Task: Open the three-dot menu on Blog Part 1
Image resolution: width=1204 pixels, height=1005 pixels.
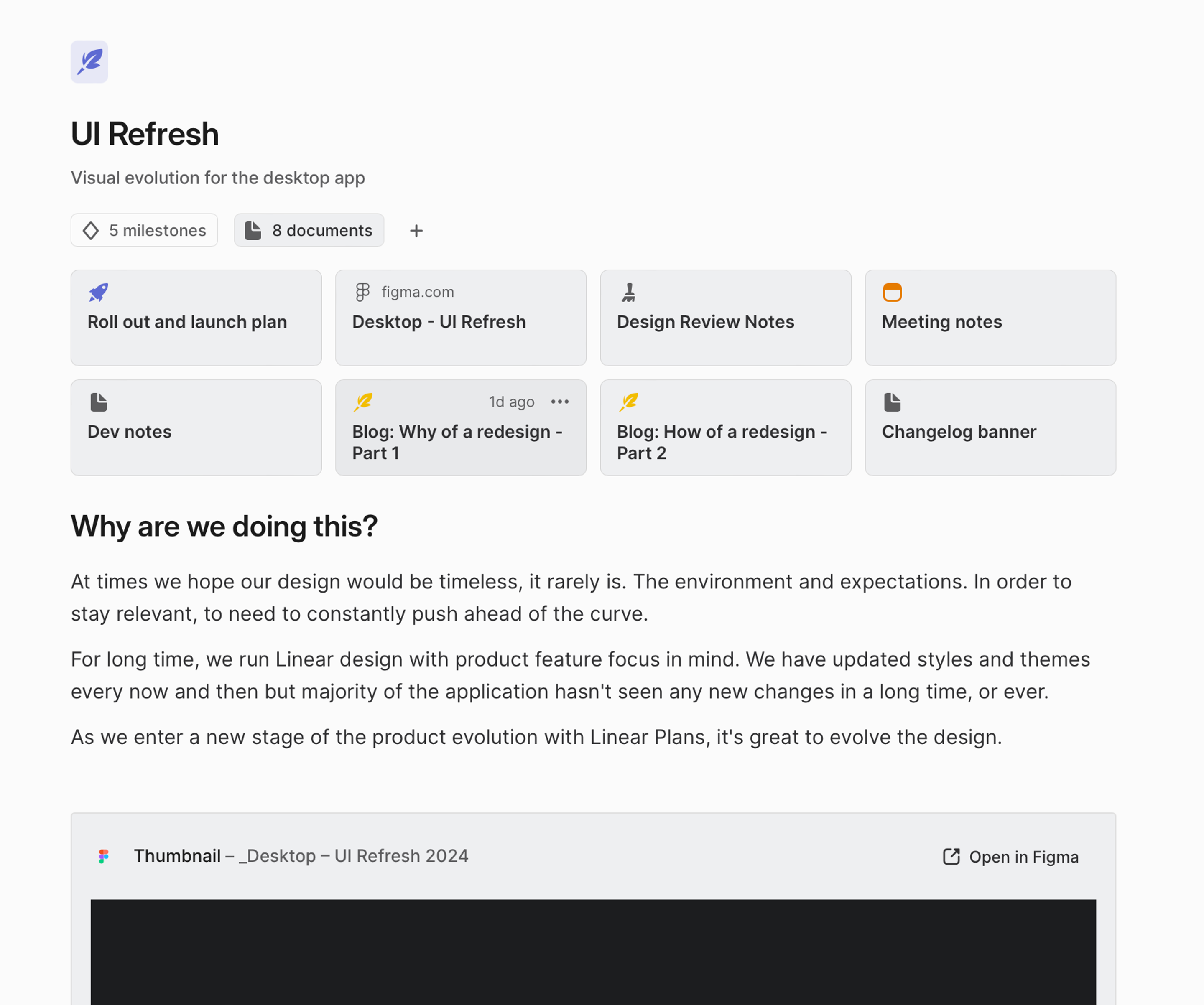Action: (x=560, y=402)
